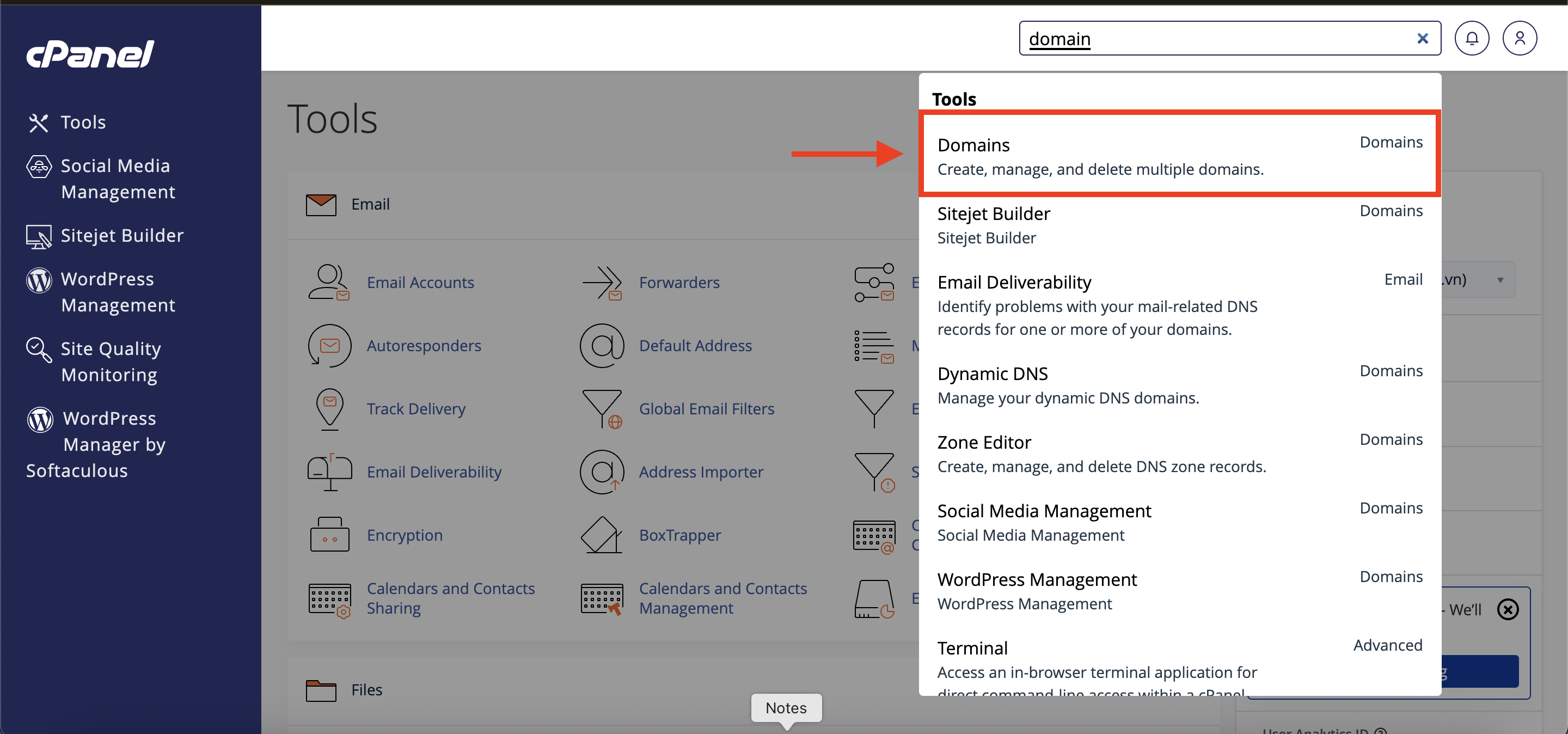This screenshot has width=1568, height=734.
Task: Open Forwarders link
Action: [x=679, y=283]
